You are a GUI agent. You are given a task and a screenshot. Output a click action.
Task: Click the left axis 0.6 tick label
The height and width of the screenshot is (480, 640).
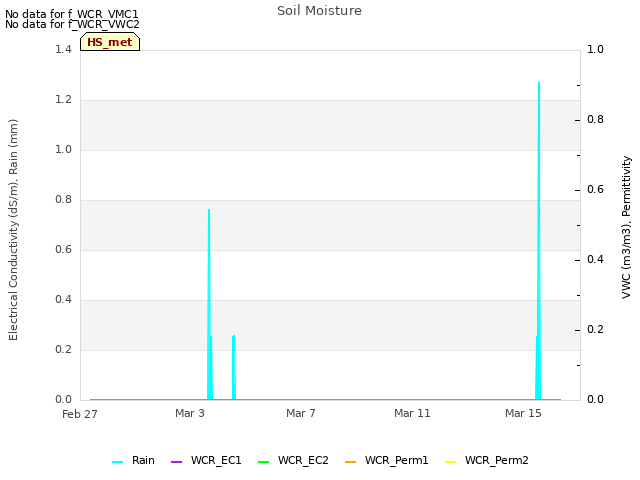click(63, 249)
